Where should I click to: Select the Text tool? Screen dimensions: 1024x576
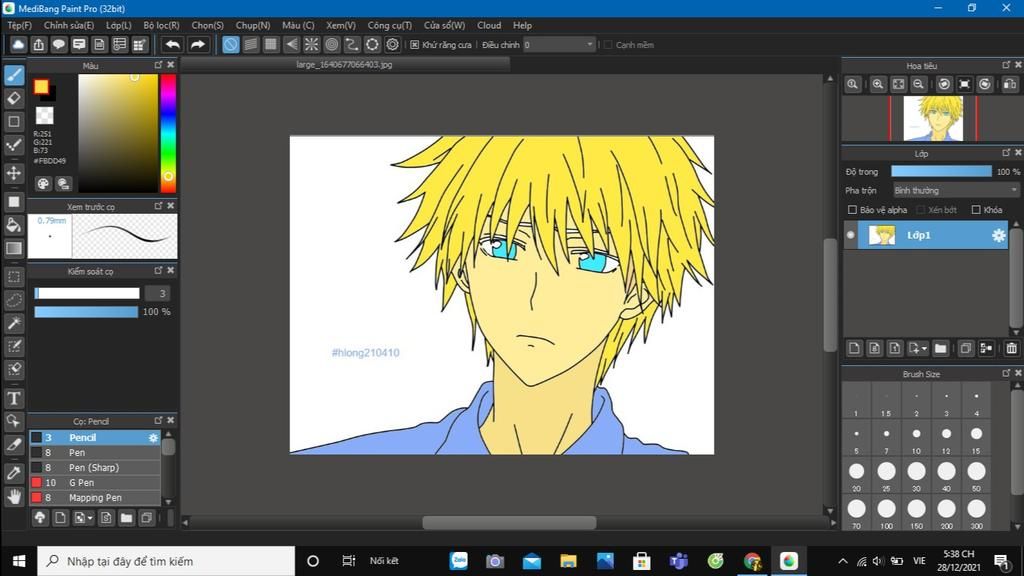14,398
